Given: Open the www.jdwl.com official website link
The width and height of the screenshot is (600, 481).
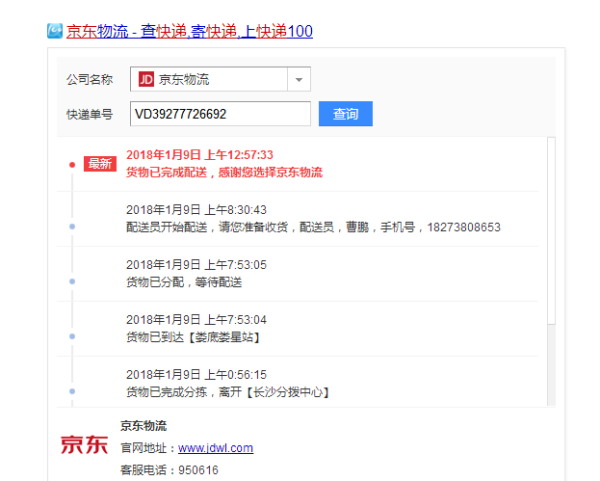Looking at the screenshot, I should point(215,448).
